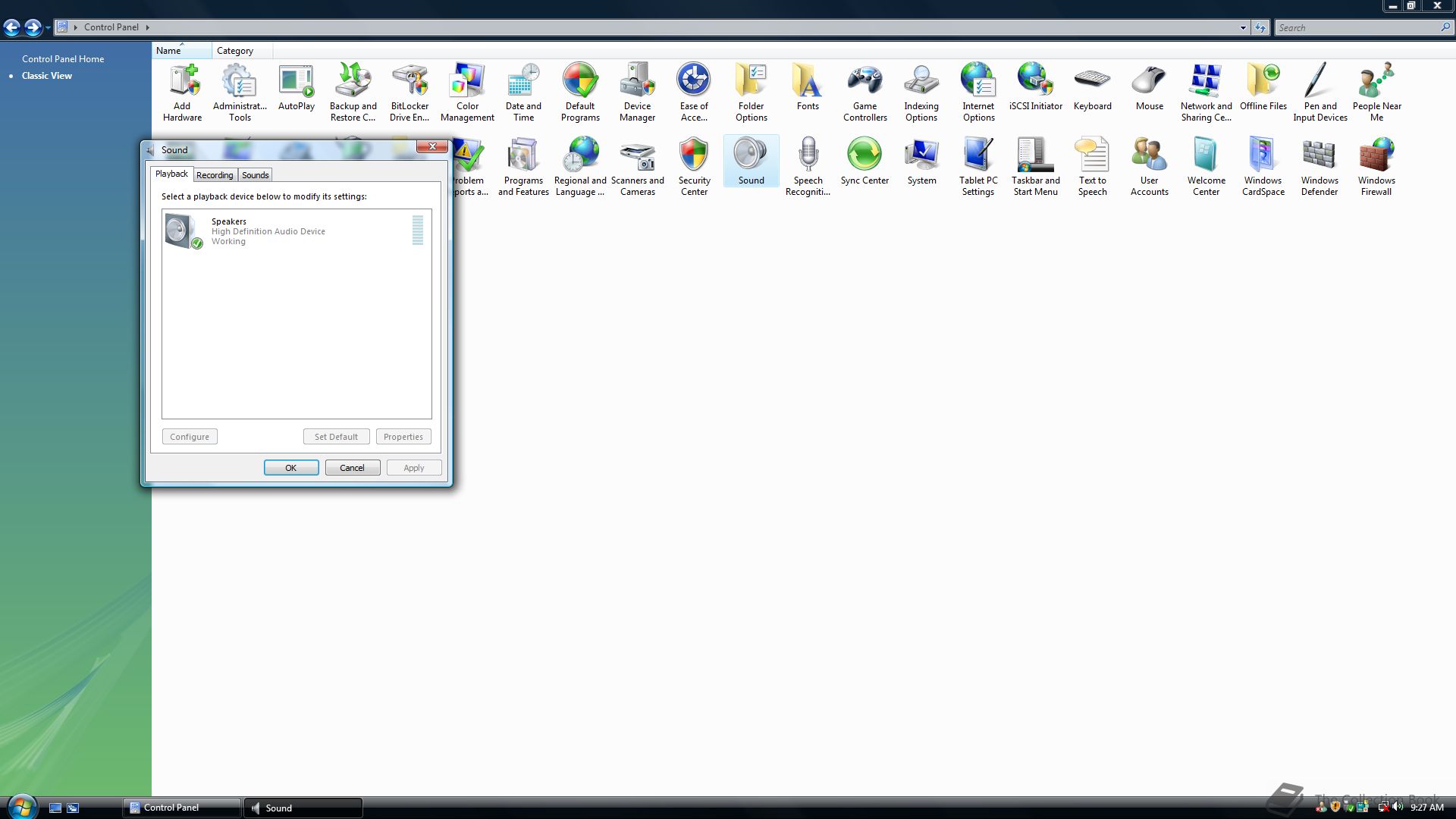This screenshot has width=1456, height=819.
Task: Open People Near Me
Action: click(x=1377, y=92)
